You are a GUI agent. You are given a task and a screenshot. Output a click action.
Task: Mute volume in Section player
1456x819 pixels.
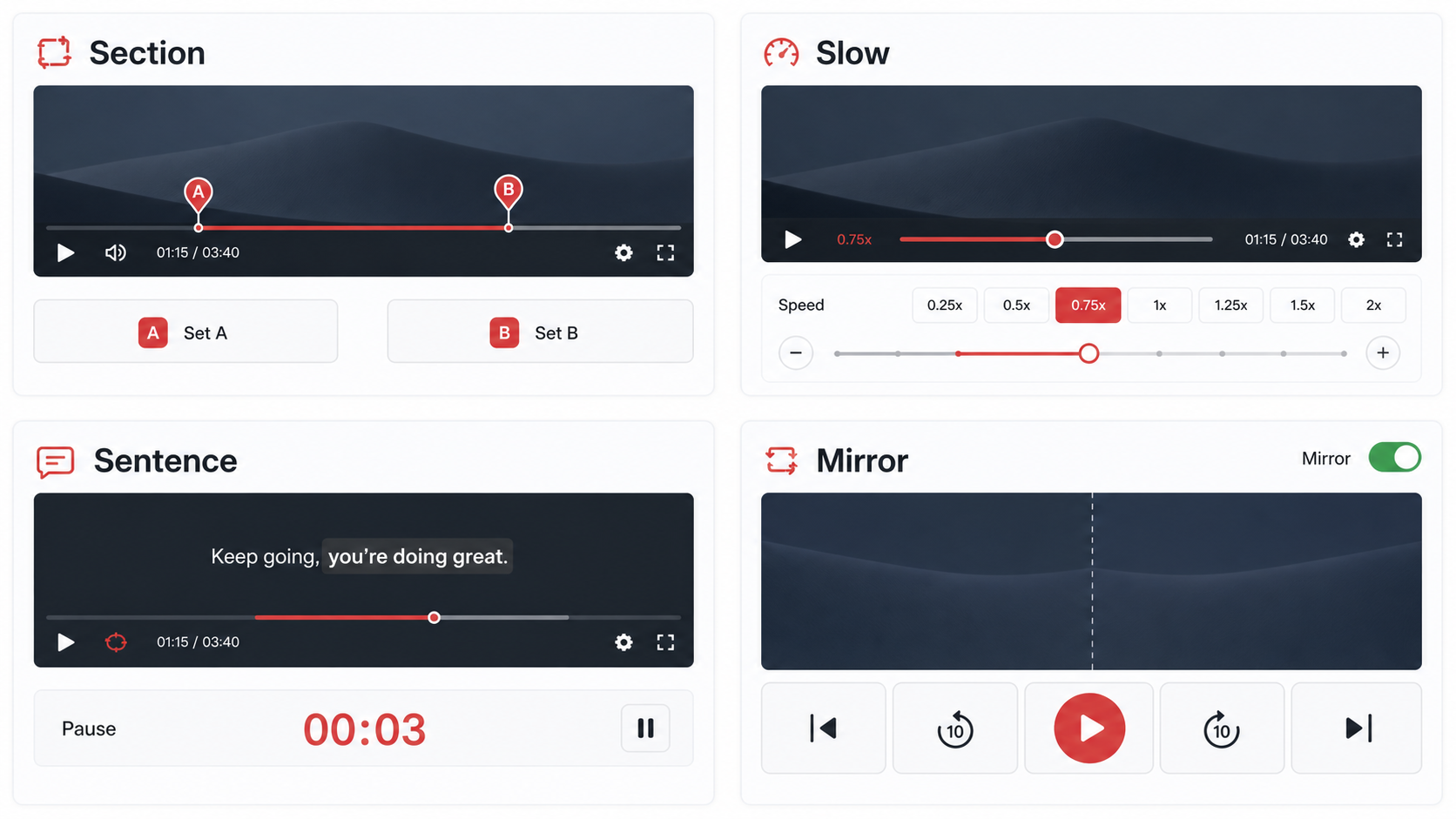[115, 252]
